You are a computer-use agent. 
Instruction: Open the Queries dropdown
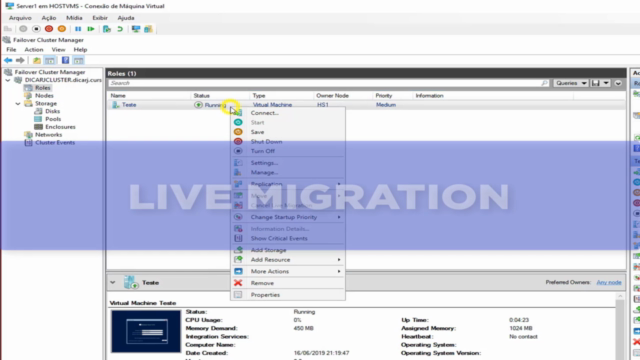[571, 83]
